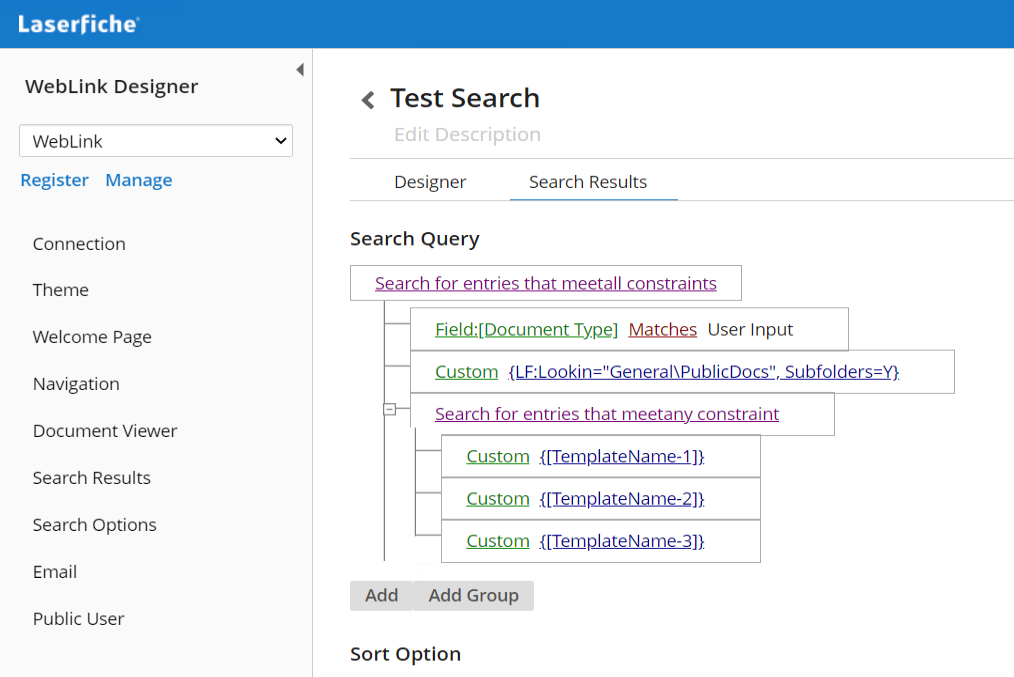Viewport: 1014px width, 677px height.
Task: Click the User Input text
Action: coord(750,330)
